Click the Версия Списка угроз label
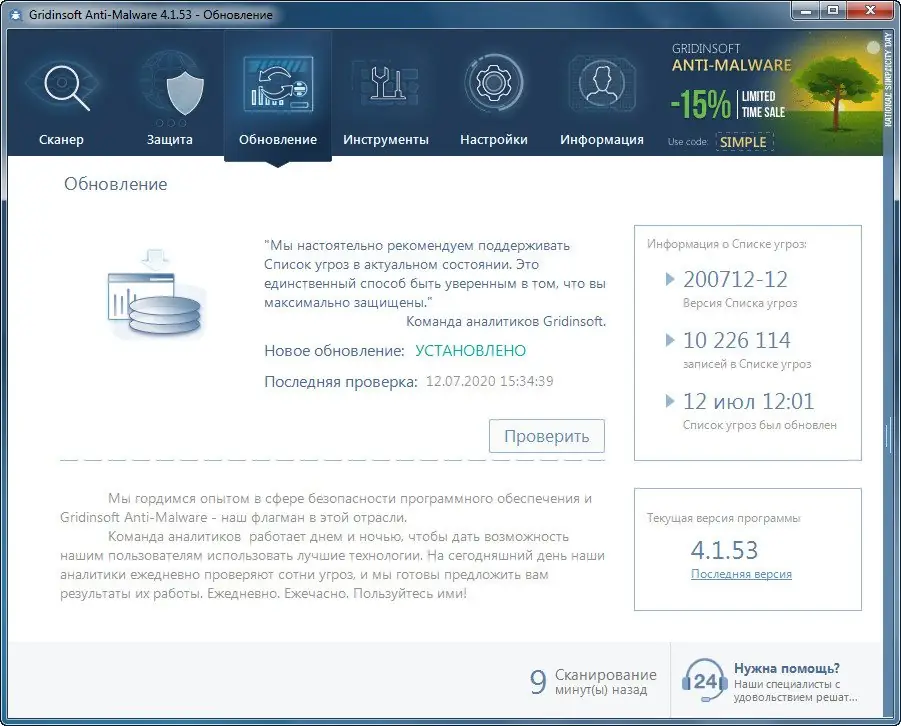The image size is (901, 726). click(x=740, y=303)
